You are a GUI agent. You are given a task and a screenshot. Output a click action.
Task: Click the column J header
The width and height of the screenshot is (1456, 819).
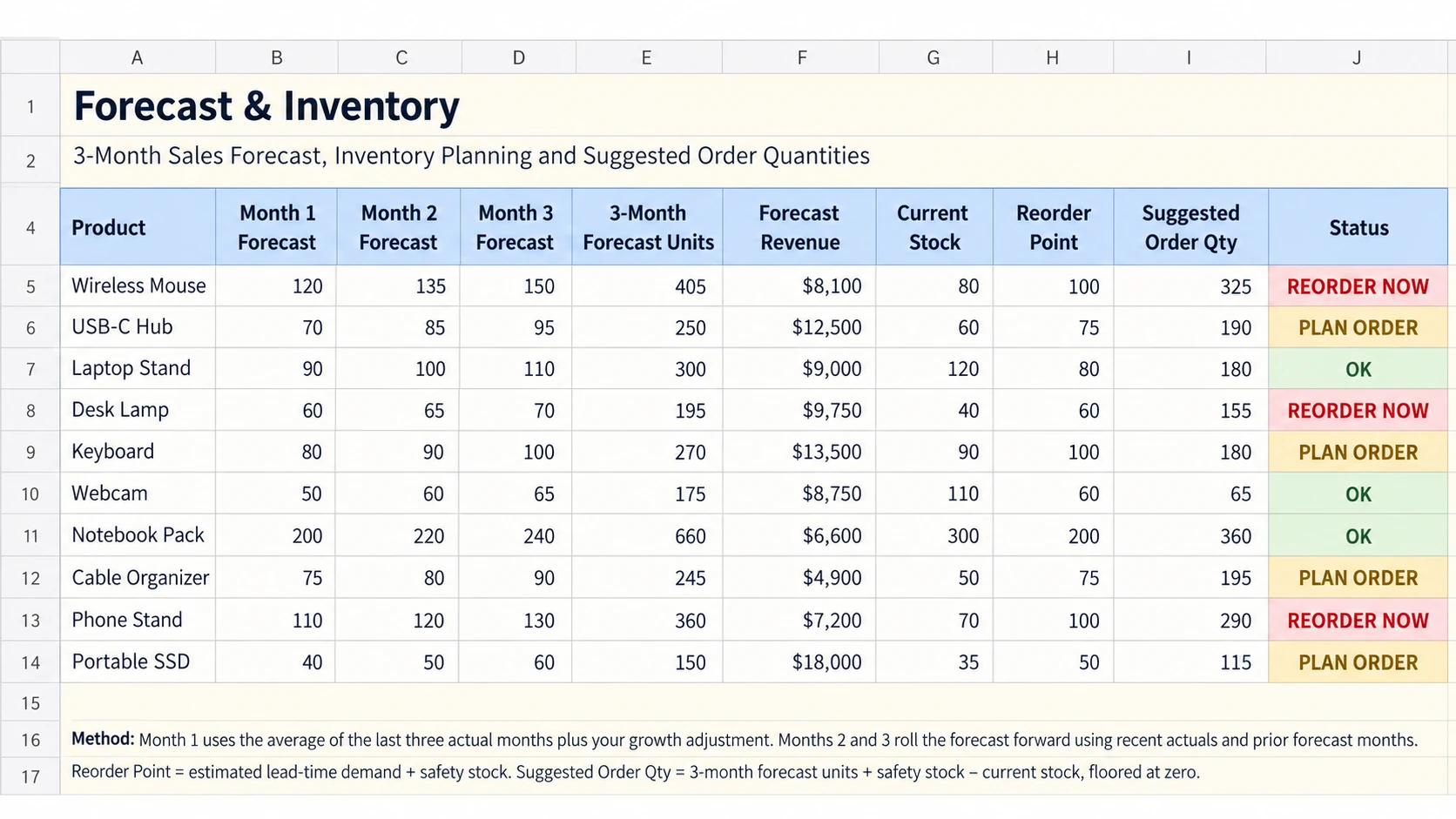tap(1357, 57)
